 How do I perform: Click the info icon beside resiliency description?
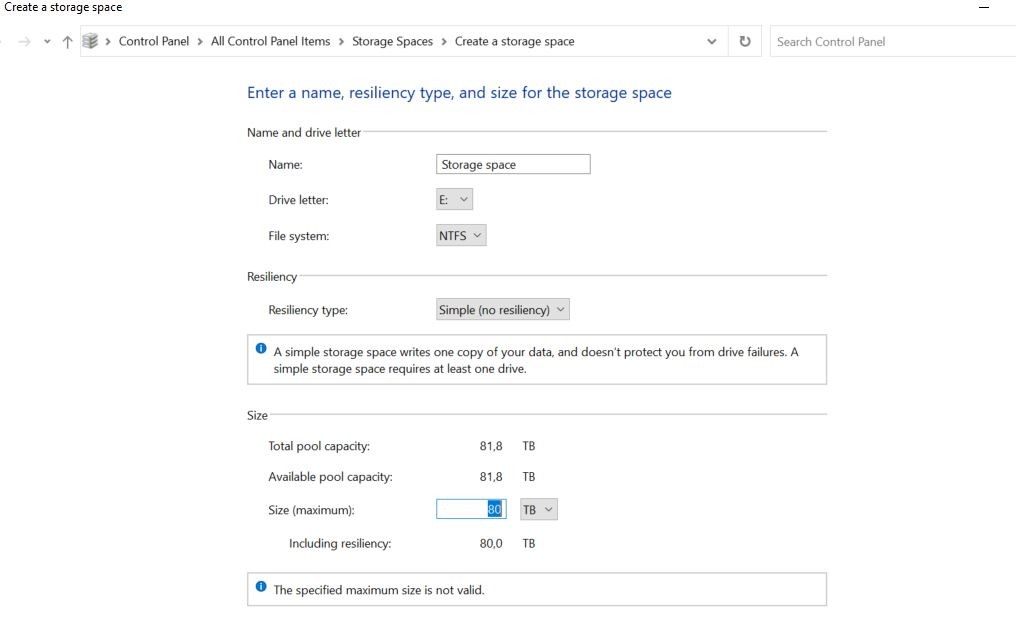(261, 349)
